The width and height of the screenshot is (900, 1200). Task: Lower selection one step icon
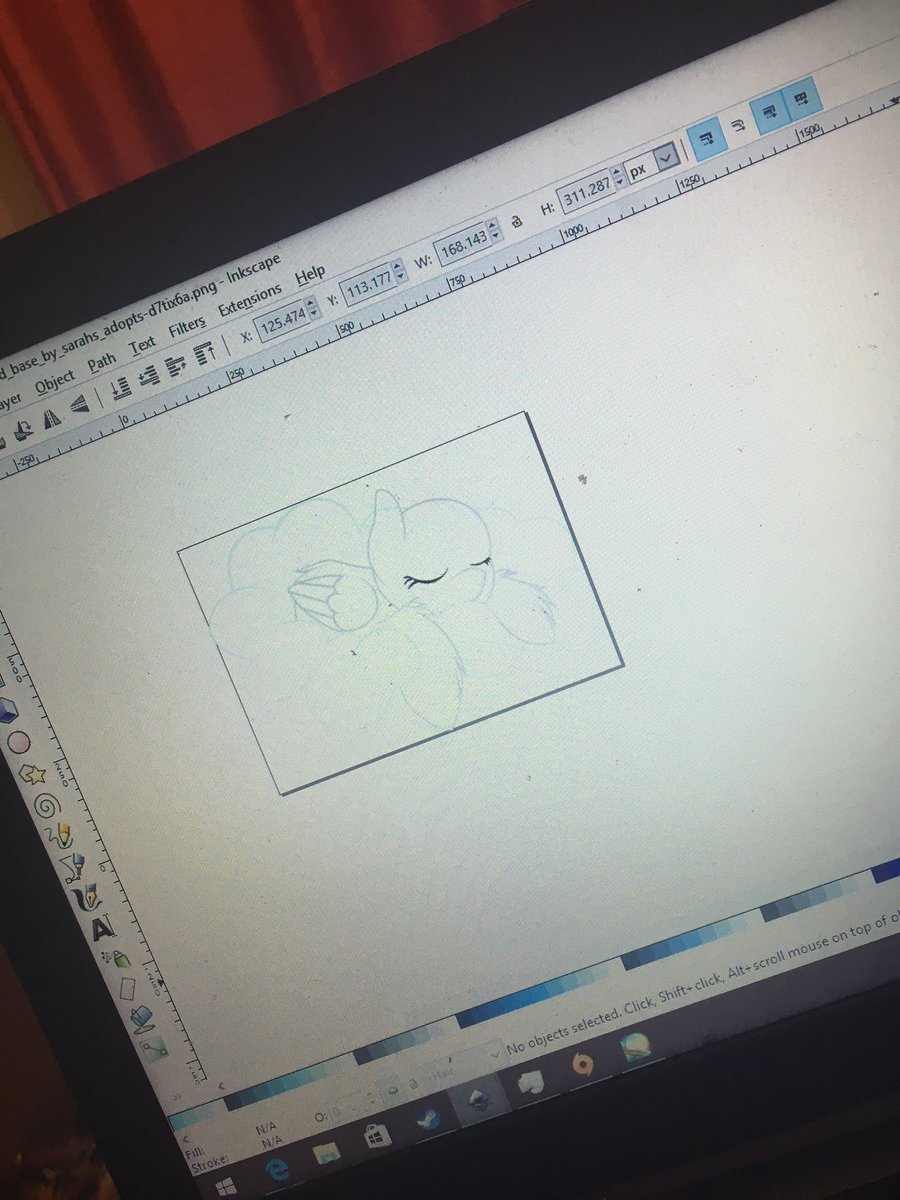click(x=150, y=376)
